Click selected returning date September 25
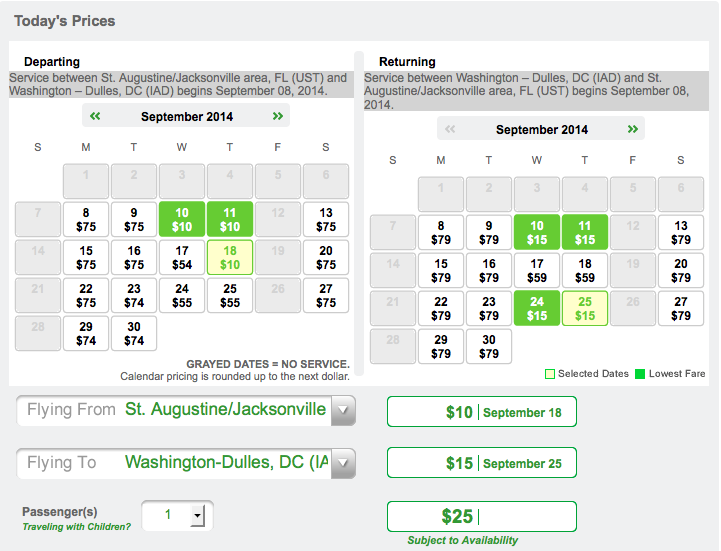The image size is (721, 551). [585, 309]
